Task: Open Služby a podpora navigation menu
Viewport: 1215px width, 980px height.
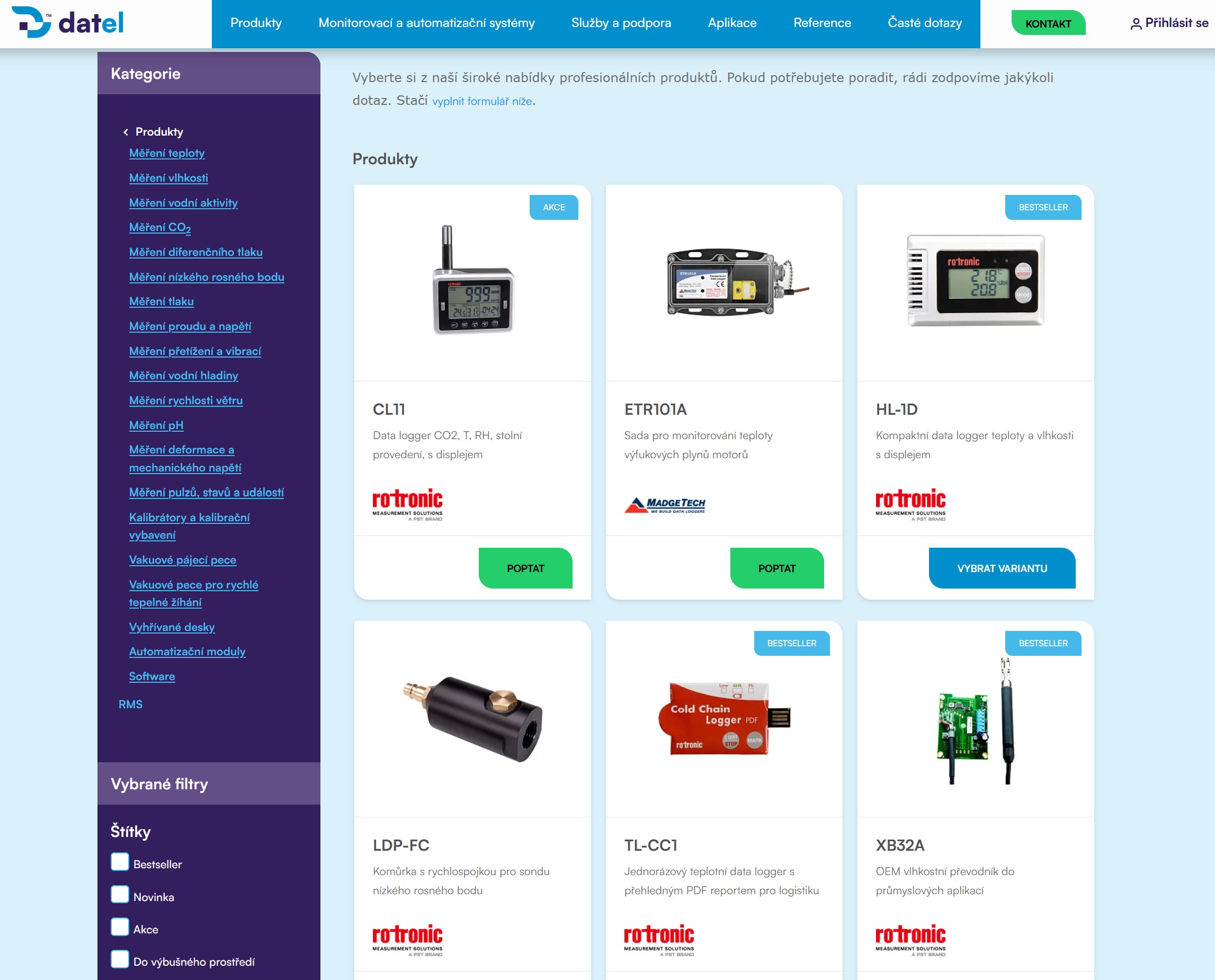Action: tap(621, 23)
